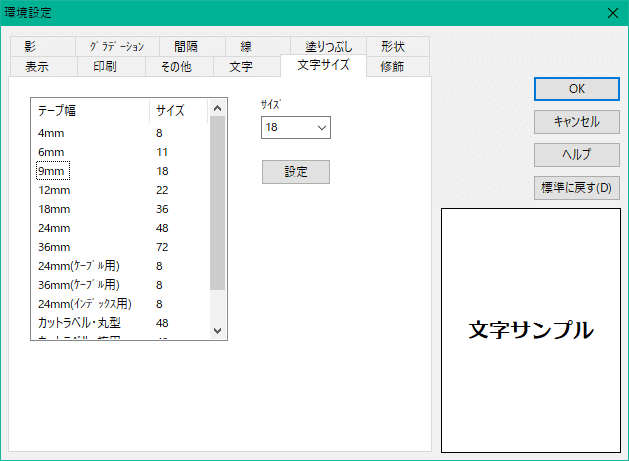The image size is (629, 461).
Task: Select the 12mm tape width row
Action: 52,190
